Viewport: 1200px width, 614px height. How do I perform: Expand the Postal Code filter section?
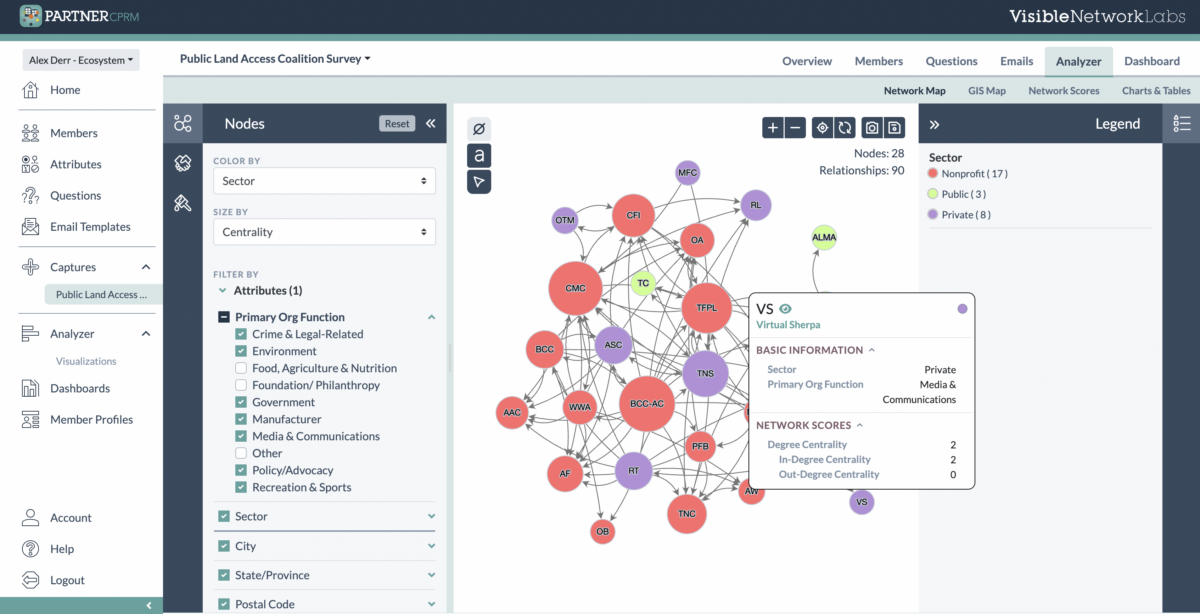tap(432, 604)
